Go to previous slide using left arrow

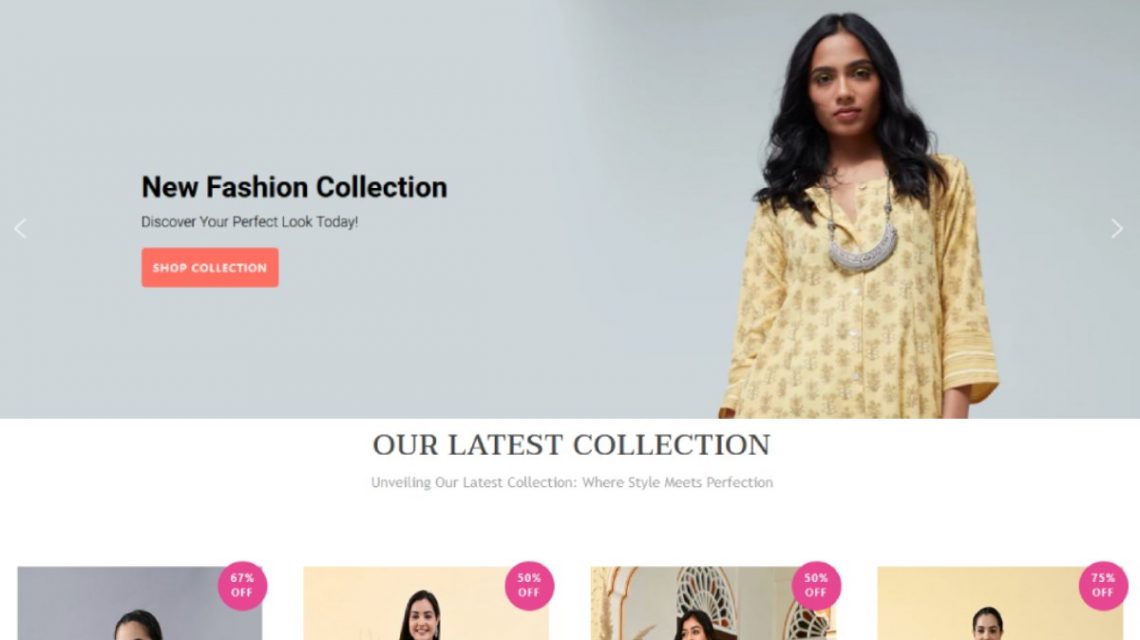[x=20, y=228]
